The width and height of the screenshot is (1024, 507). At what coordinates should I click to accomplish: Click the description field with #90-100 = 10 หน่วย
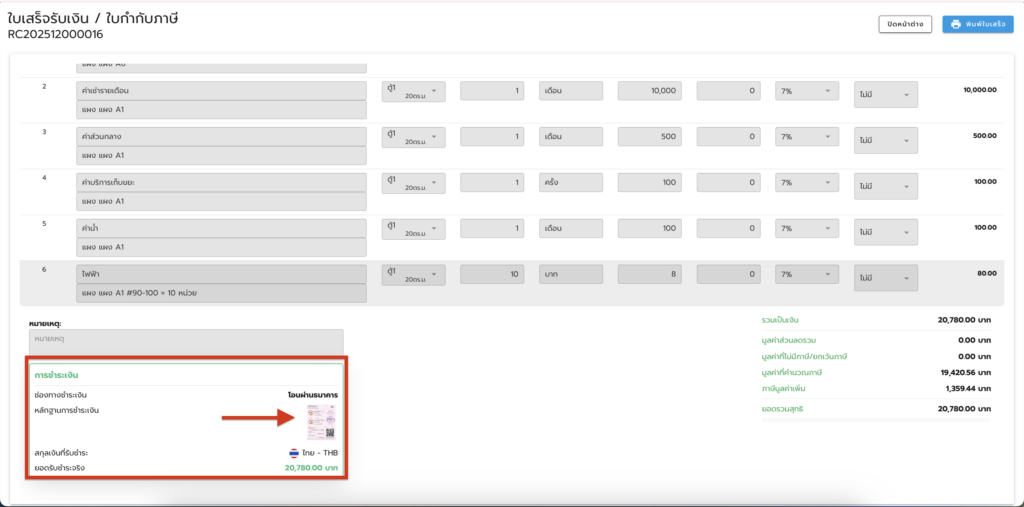pyautogui.click(x=221, y=293)
